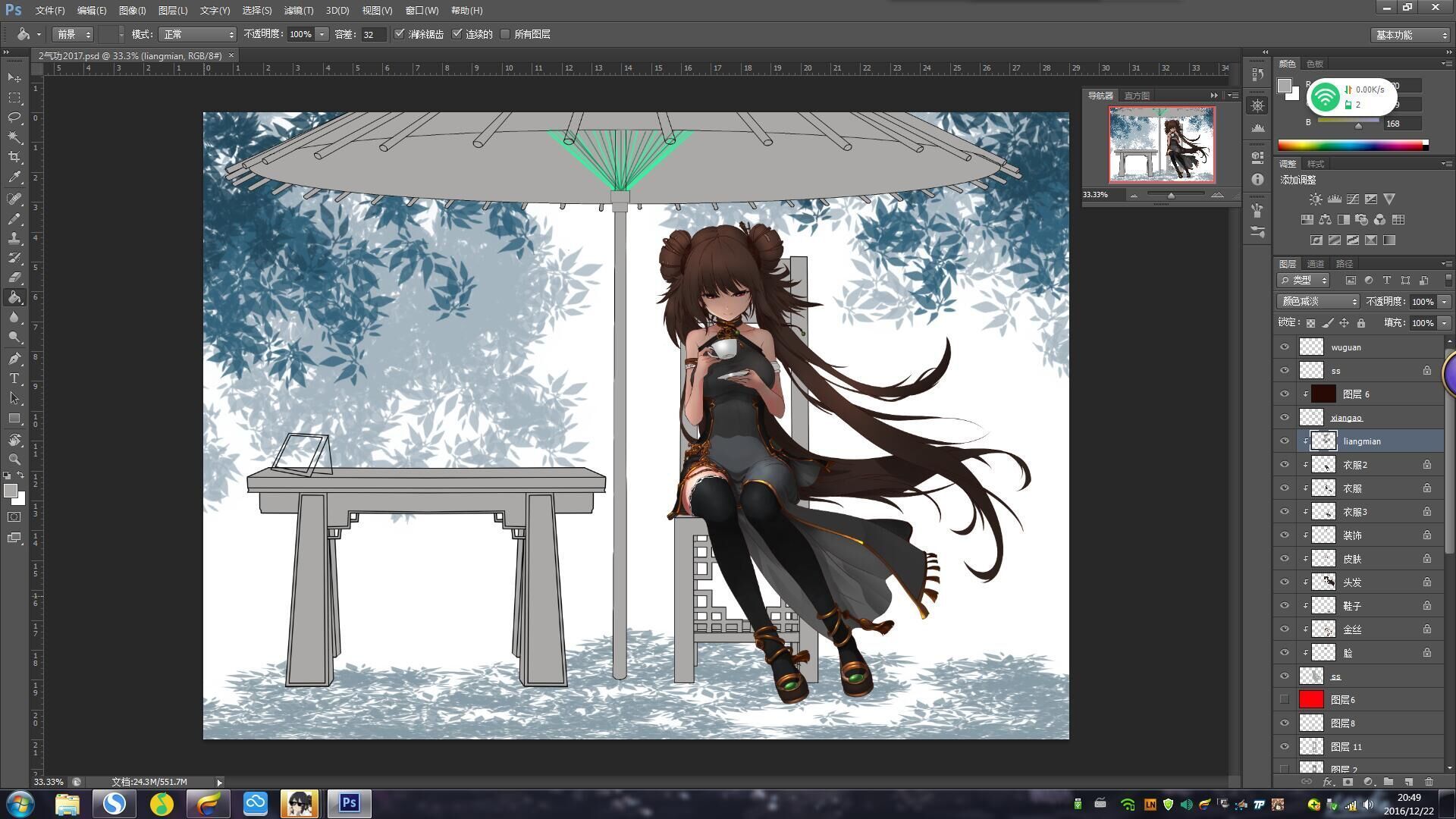1456x819 pixels.
Task: Click the tolerance input field
Action: (x=373, y=34)
